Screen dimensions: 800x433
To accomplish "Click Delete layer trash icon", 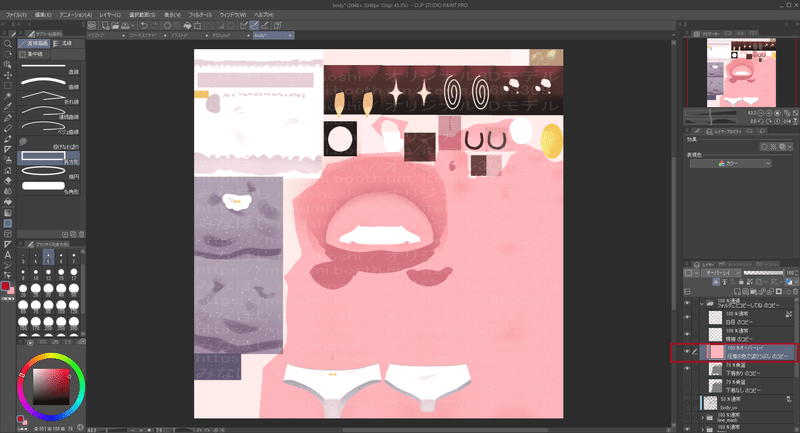I will tap(795, 291).
